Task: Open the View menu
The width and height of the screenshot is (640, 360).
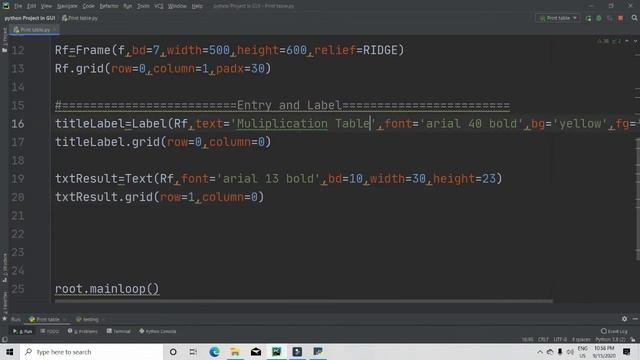Action: 46,6
